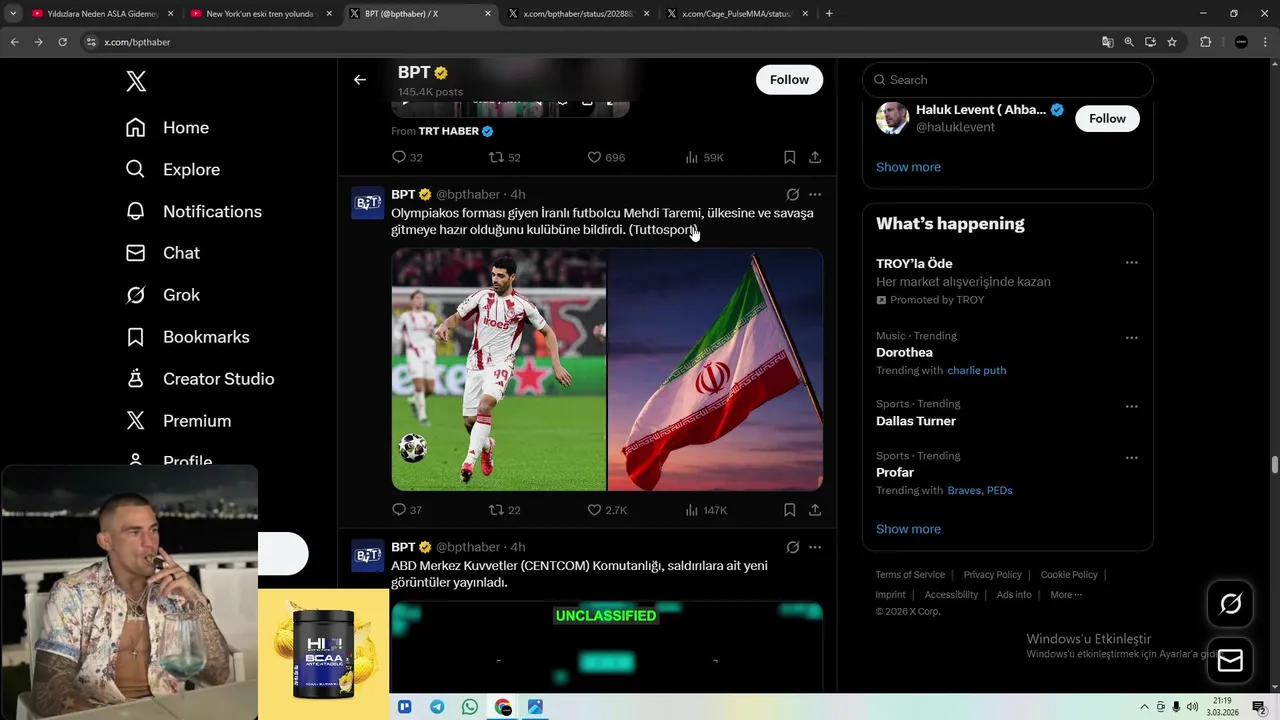The width and height of the screenshot is (1280, 720).
Task: Share the Mehdi Taremi post
Action: pos(815,510)
